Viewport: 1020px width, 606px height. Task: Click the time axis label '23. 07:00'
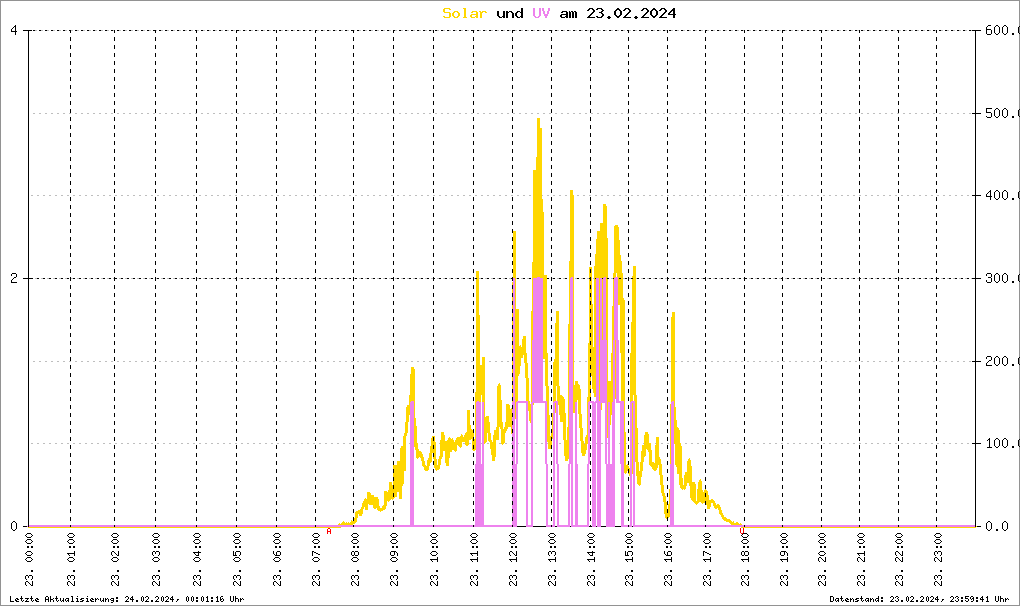coord(317,559)
